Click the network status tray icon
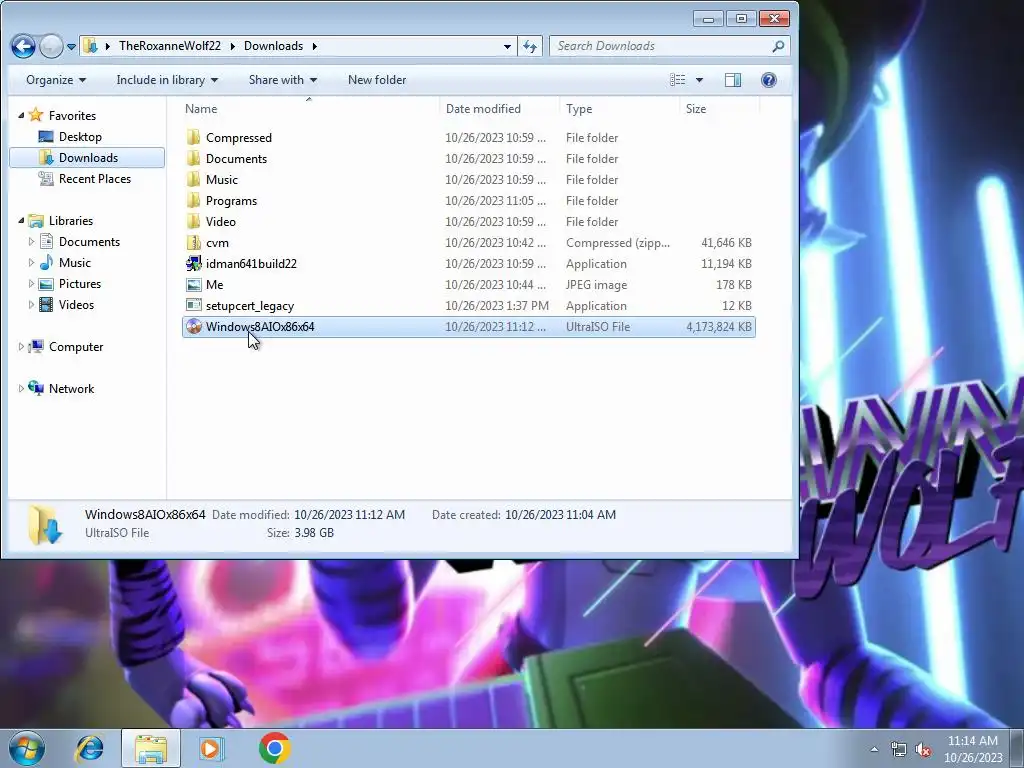The height and width of the screenshot is (768, 1024). point(899,749)
